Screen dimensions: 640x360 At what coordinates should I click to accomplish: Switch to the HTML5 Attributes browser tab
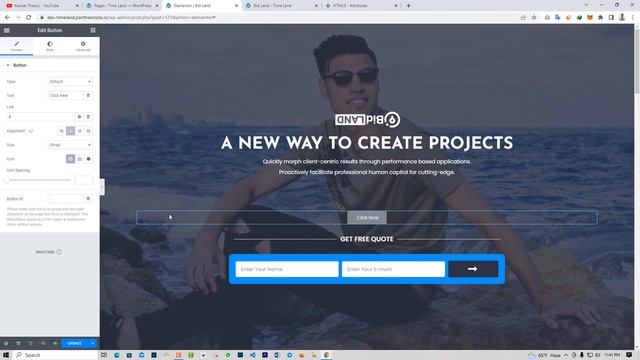coord(361,6)
